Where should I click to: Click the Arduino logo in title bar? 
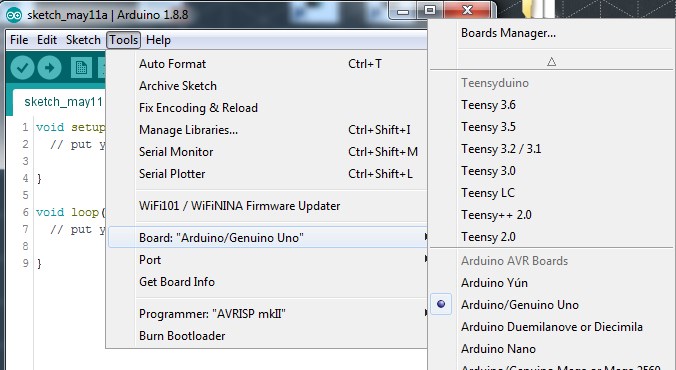(x=14, y=15)
